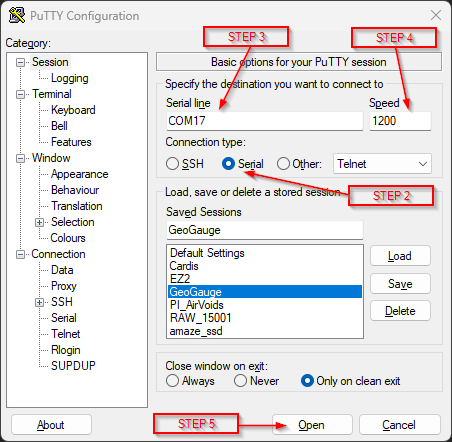Expand the SSH tree node
Viewport: 452px width, 442px height.
pos(39,302)
